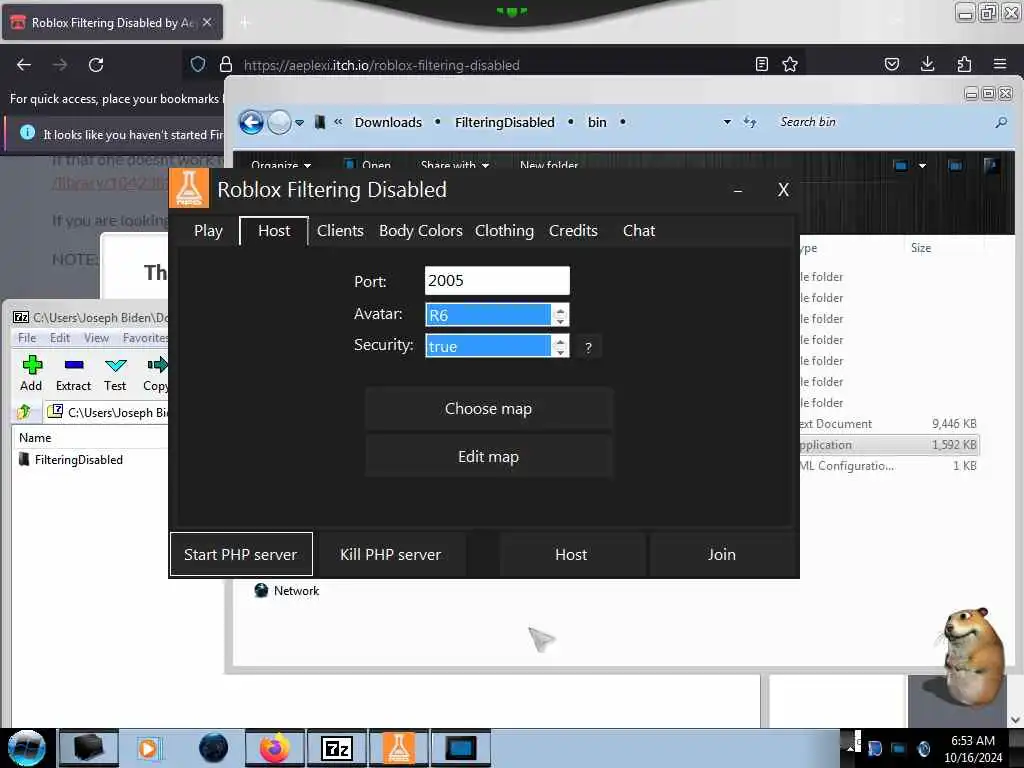Click the Search bin field
Screen dimensions: 1024x768
click(882, 122)
